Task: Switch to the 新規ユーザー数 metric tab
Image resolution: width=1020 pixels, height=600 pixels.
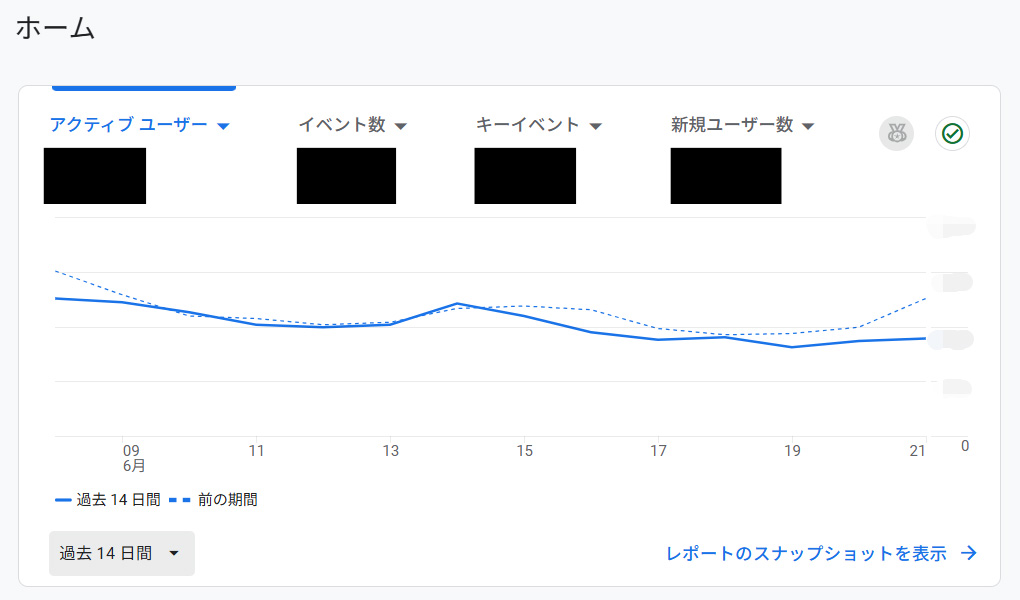Action: click(732, 124)
